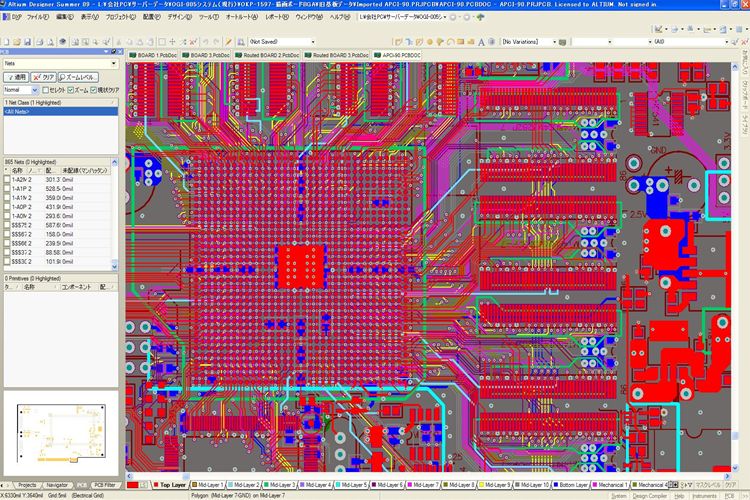Check the box for net 1-A0N
The image size is (750, 500).
click(x=7, y=216)
